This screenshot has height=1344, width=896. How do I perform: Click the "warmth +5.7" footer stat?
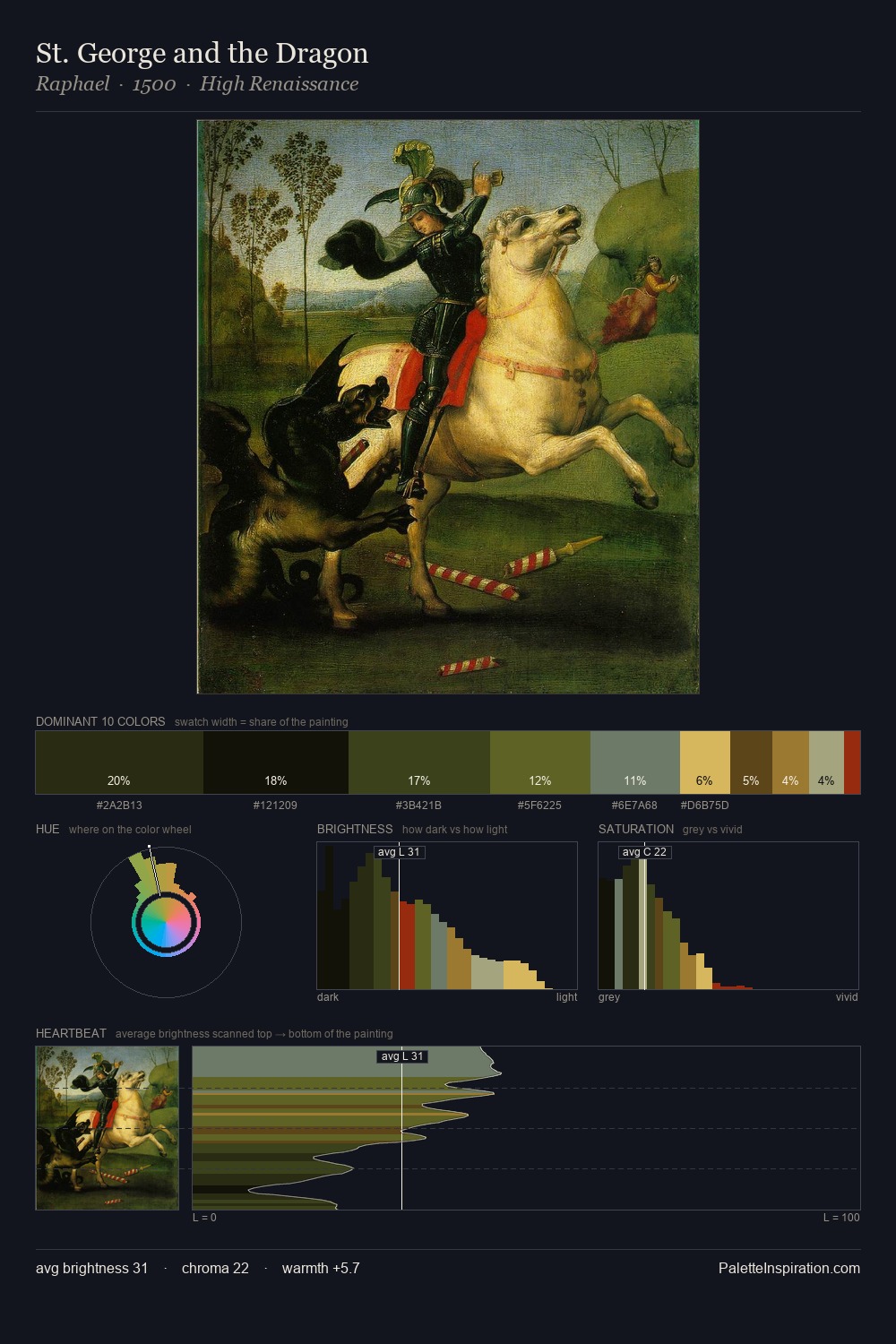click(x=321, y=1269)
